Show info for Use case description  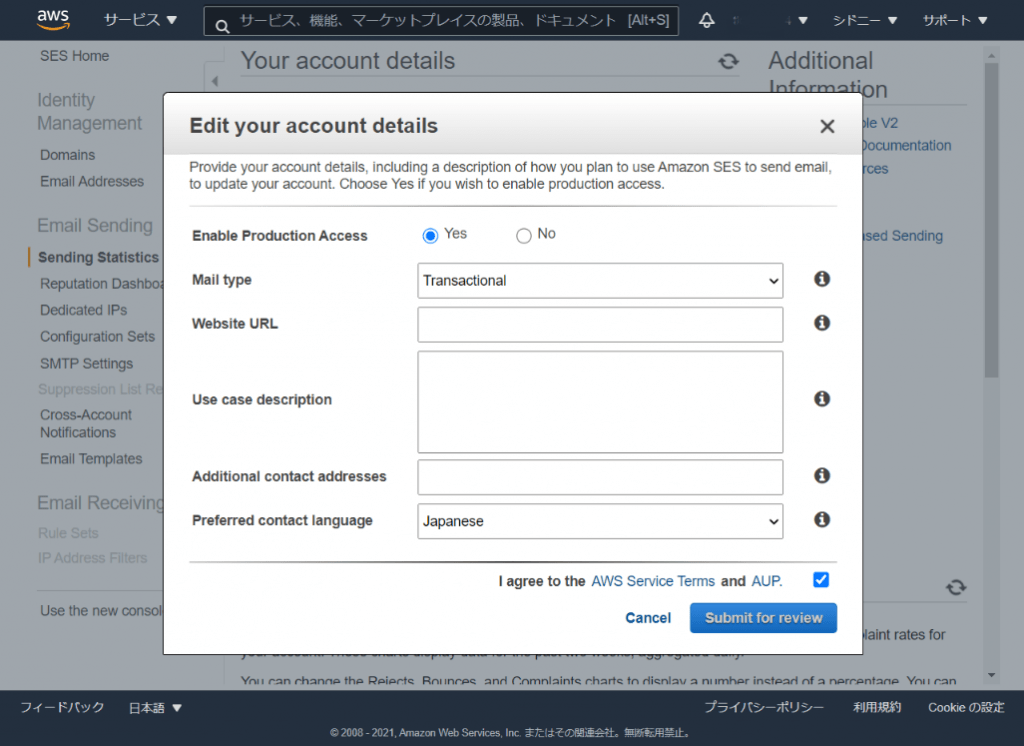(x=822, y=398)
